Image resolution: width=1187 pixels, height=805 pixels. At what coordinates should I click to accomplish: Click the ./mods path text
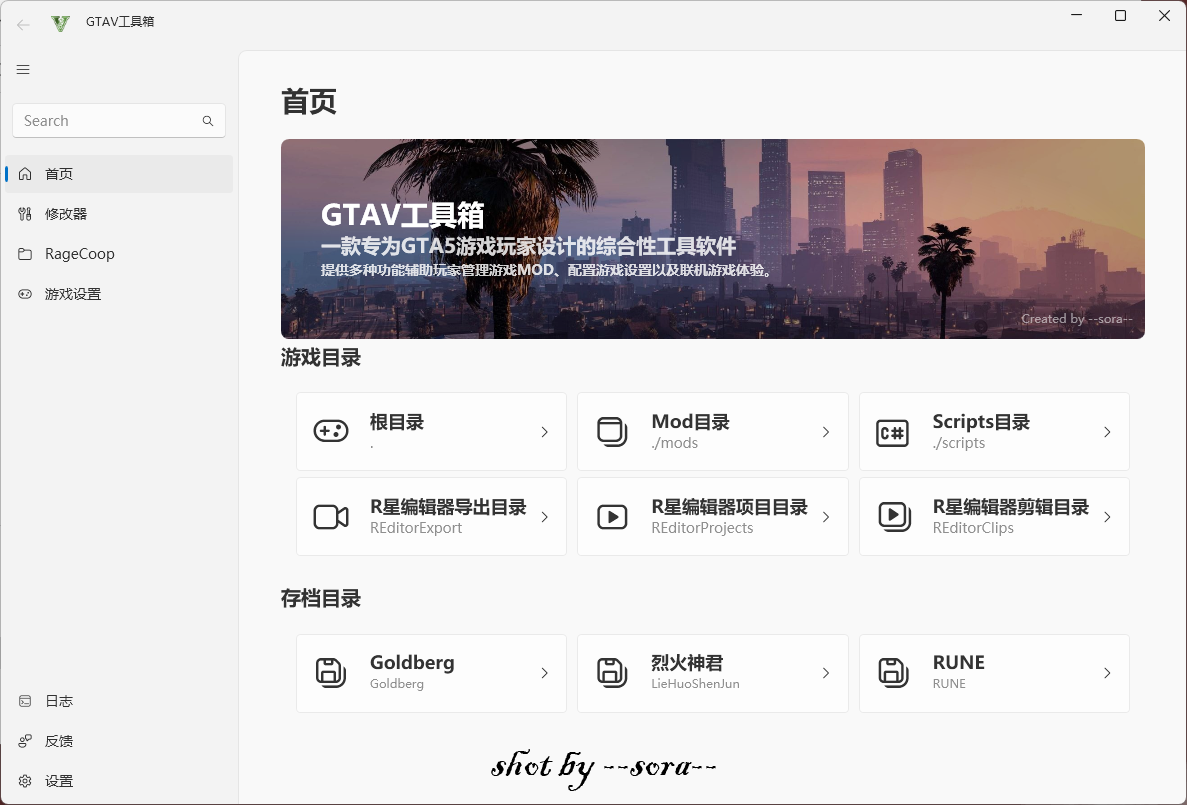point(675,443)
